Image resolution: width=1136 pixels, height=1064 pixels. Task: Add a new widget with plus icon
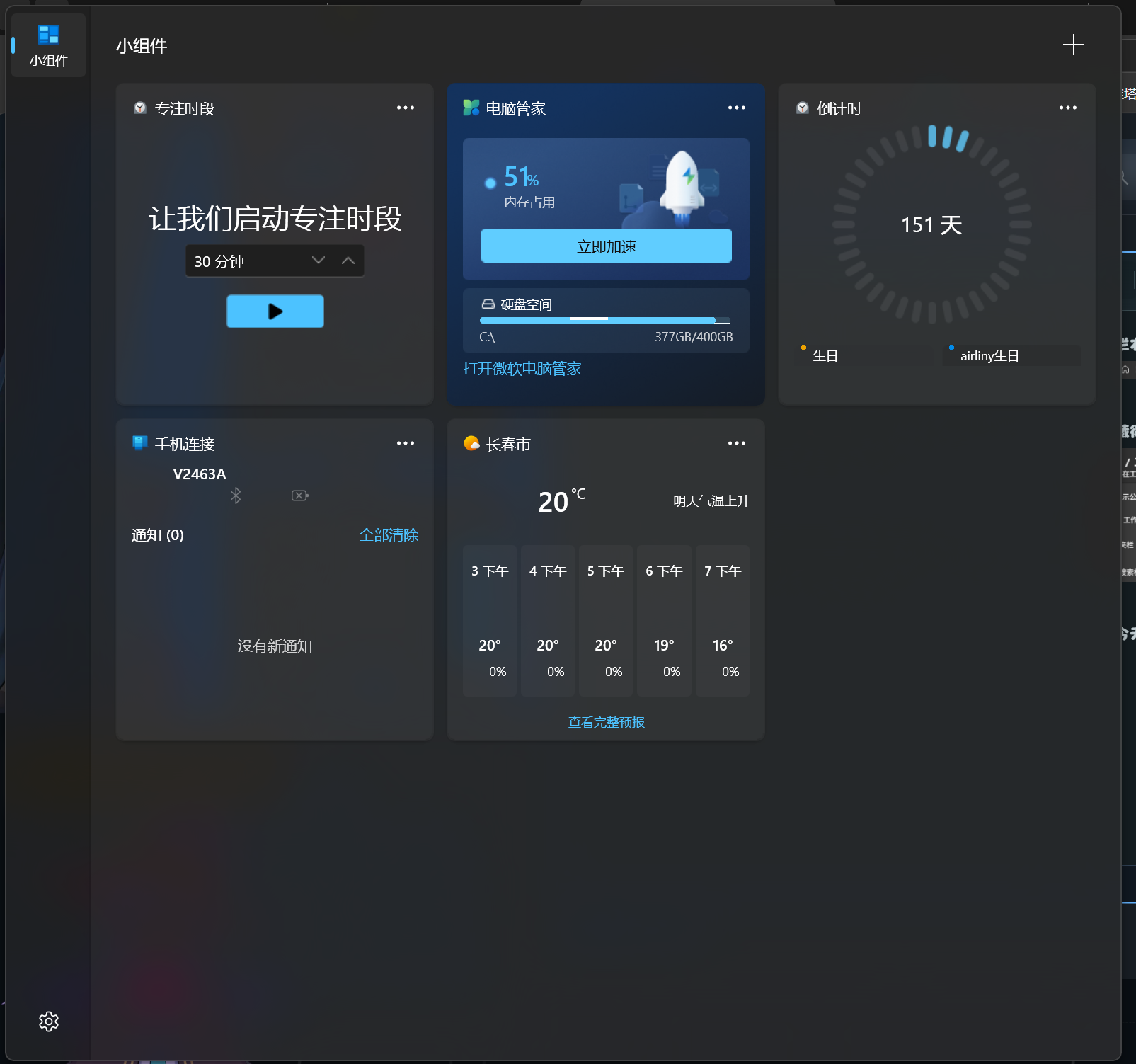[x=1073, y=45]
